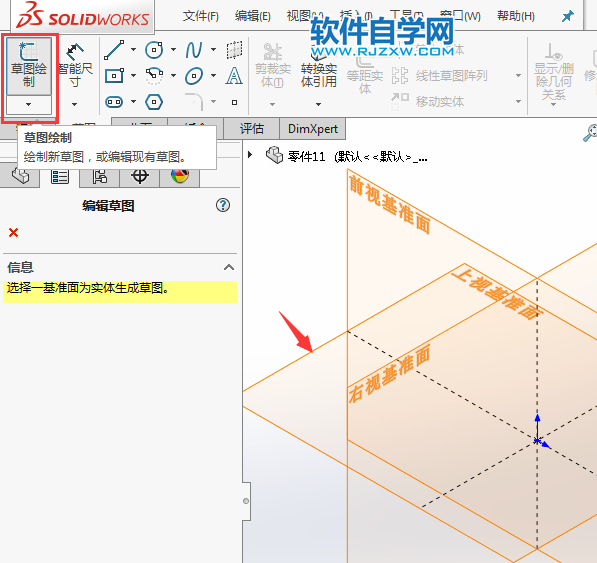Click the 剪裁实体 trim entities tool
Image resolution: width=597 pixels, height=563 pixels.
273,65
